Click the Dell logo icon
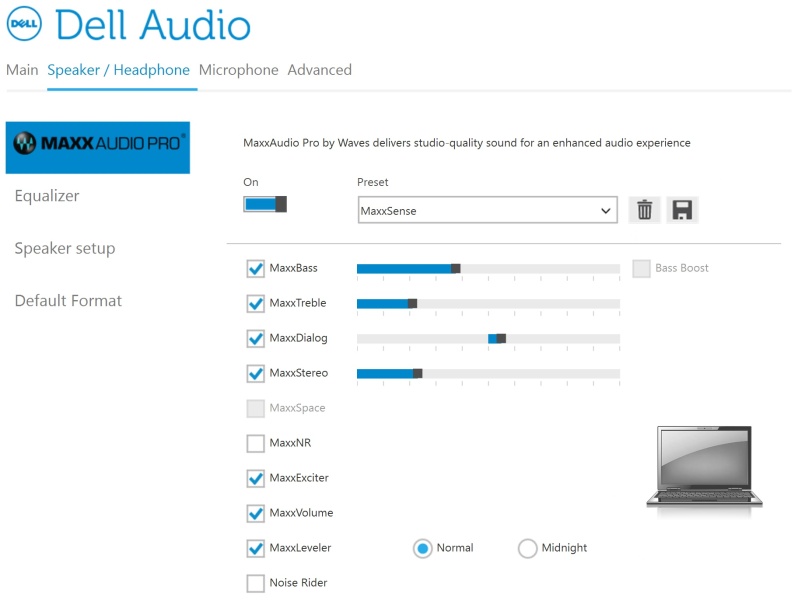The height and width of the screenshot is (600, 800). [24, 23]
